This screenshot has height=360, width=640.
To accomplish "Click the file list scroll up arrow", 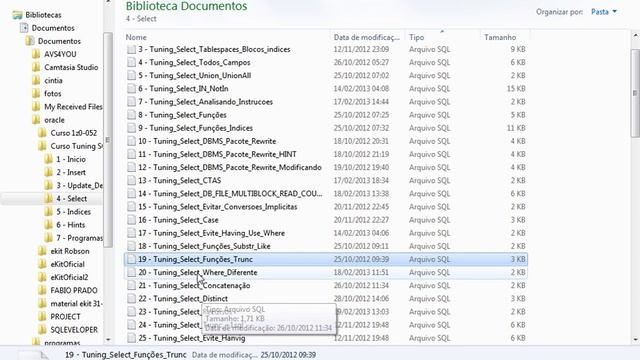I will [636, 36].
